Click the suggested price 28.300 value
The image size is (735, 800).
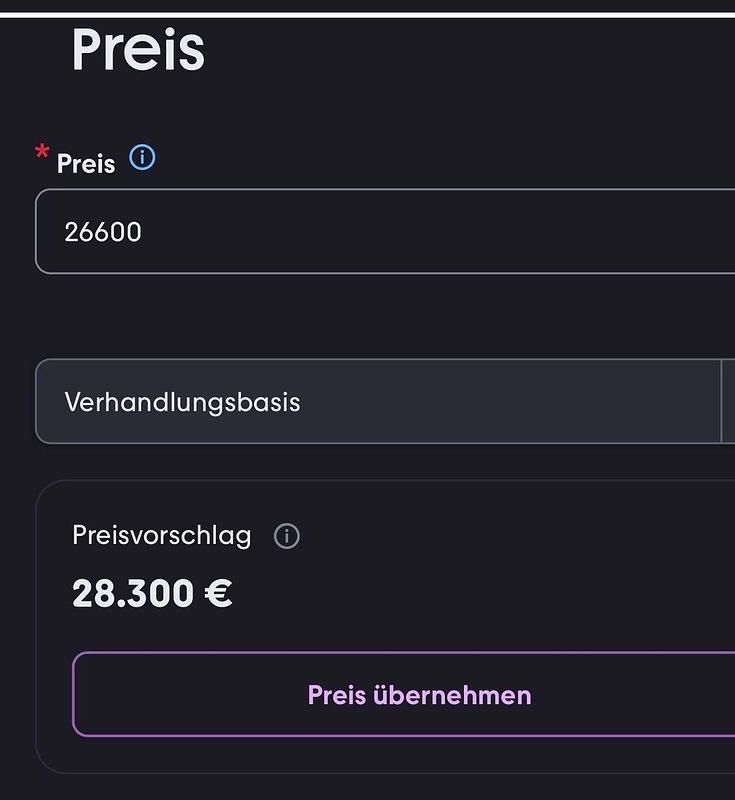point(133,593)
